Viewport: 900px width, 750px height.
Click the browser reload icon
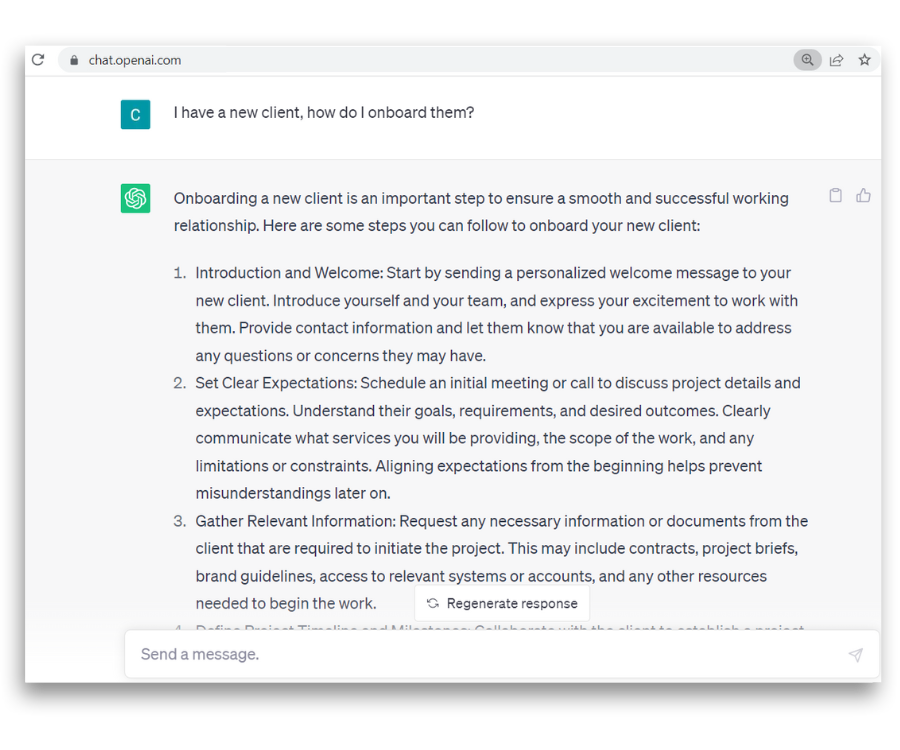click(x=38, y=60)
